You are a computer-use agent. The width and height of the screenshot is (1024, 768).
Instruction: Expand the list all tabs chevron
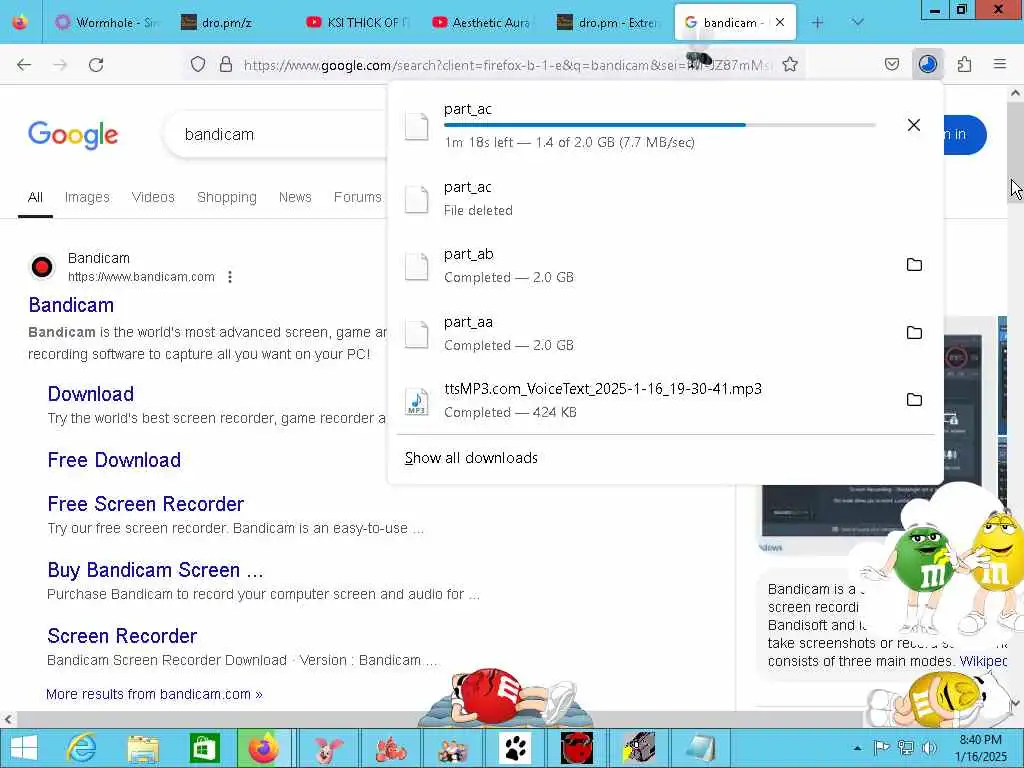tap(857, 22)
